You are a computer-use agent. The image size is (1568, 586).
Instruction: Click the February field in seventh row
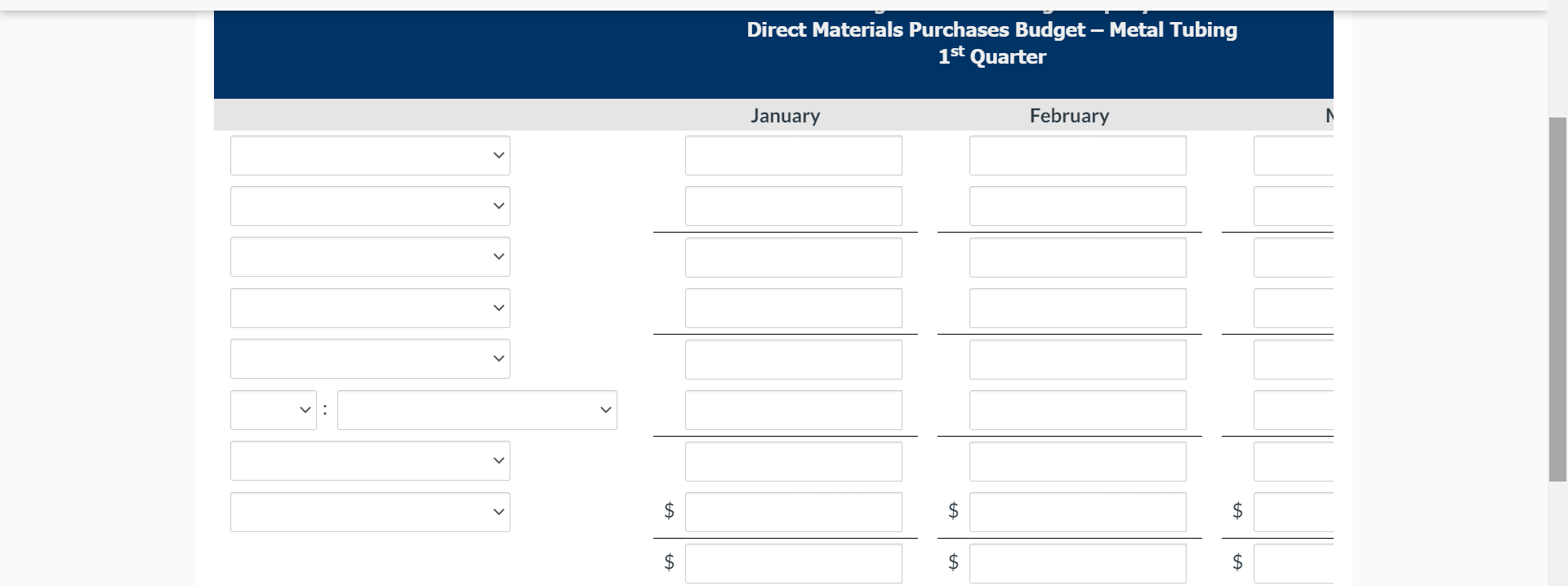tap(1078, 461)
